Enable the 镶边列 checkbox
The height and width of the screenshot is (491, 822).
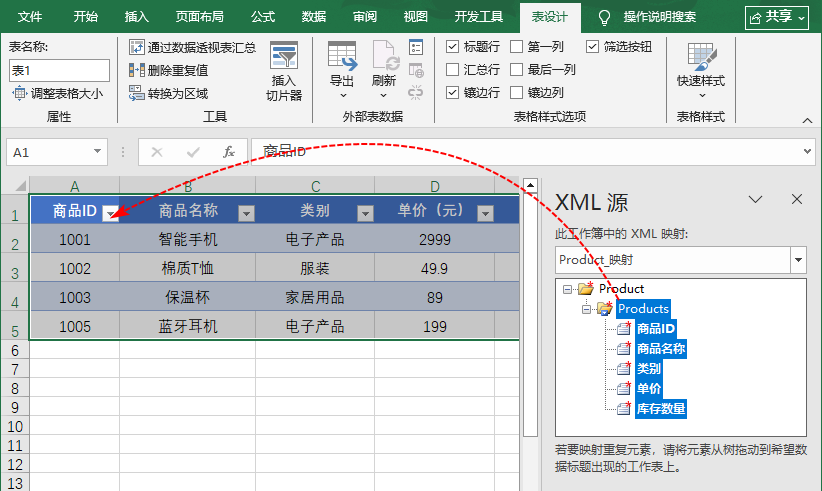pyautogui.click(x=516, y=92)
